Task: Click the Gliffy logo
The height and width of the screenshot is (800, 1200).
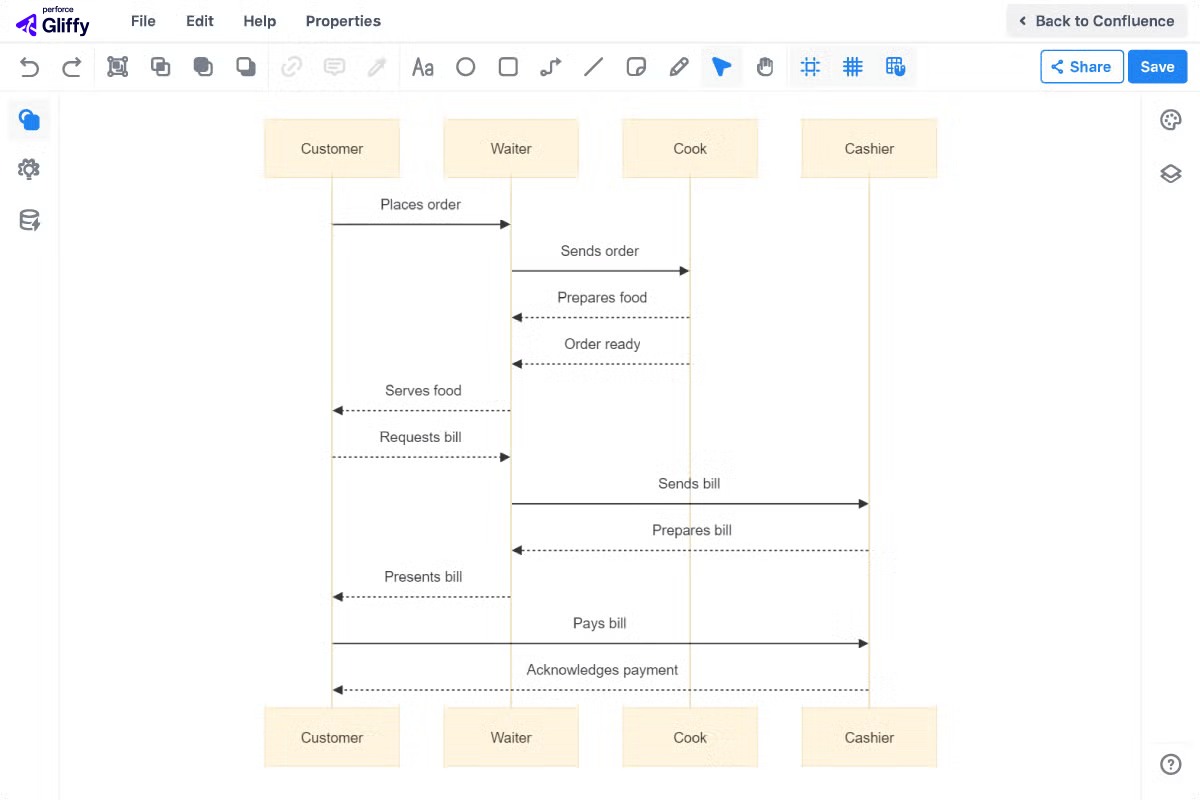Action: (54, 21)
